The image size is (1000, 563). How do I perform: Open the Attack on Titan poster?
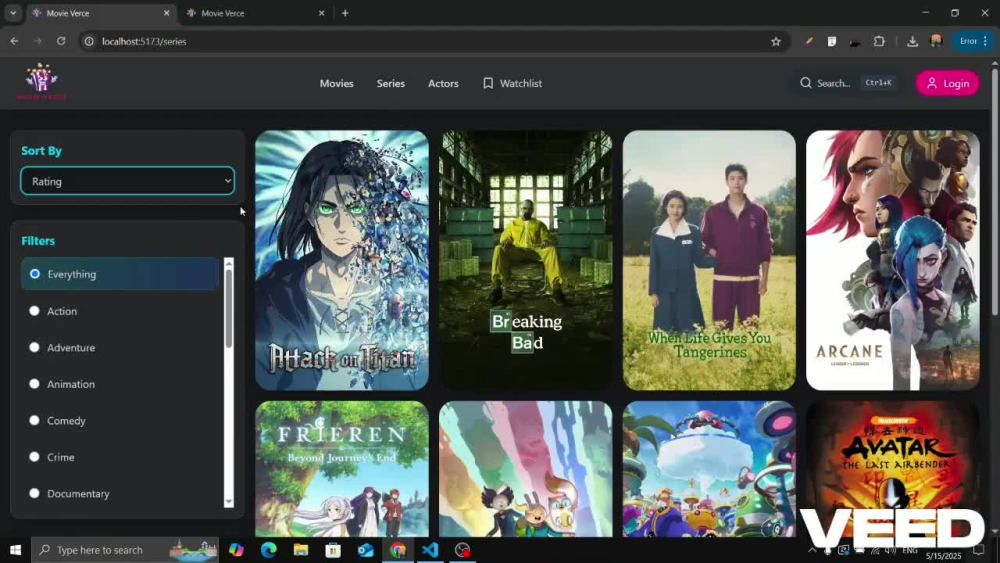click(x=342, y=260)
